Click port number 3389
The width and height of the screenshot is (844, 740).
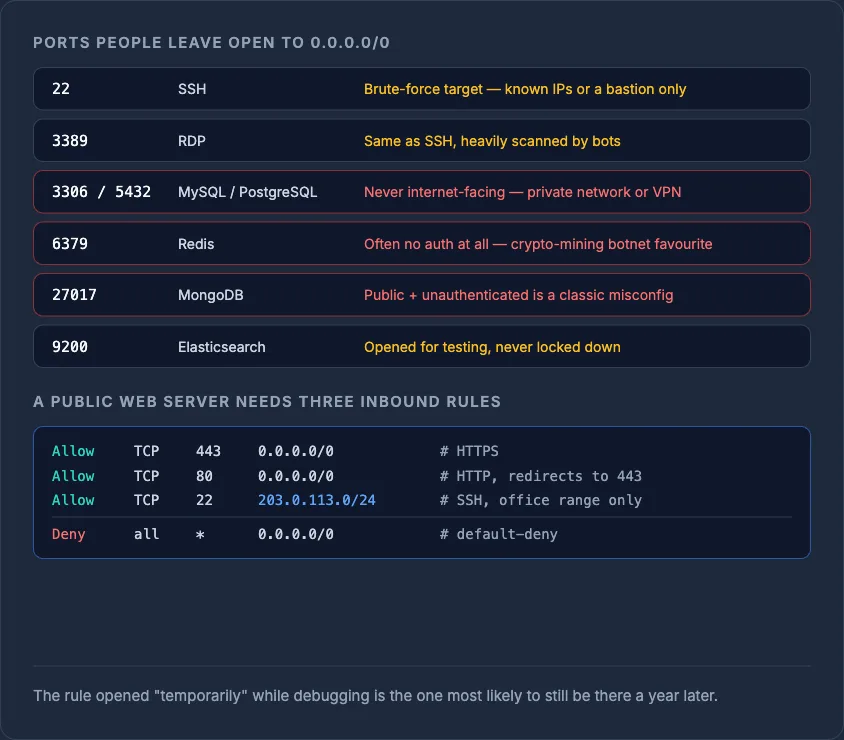[69, 141]
